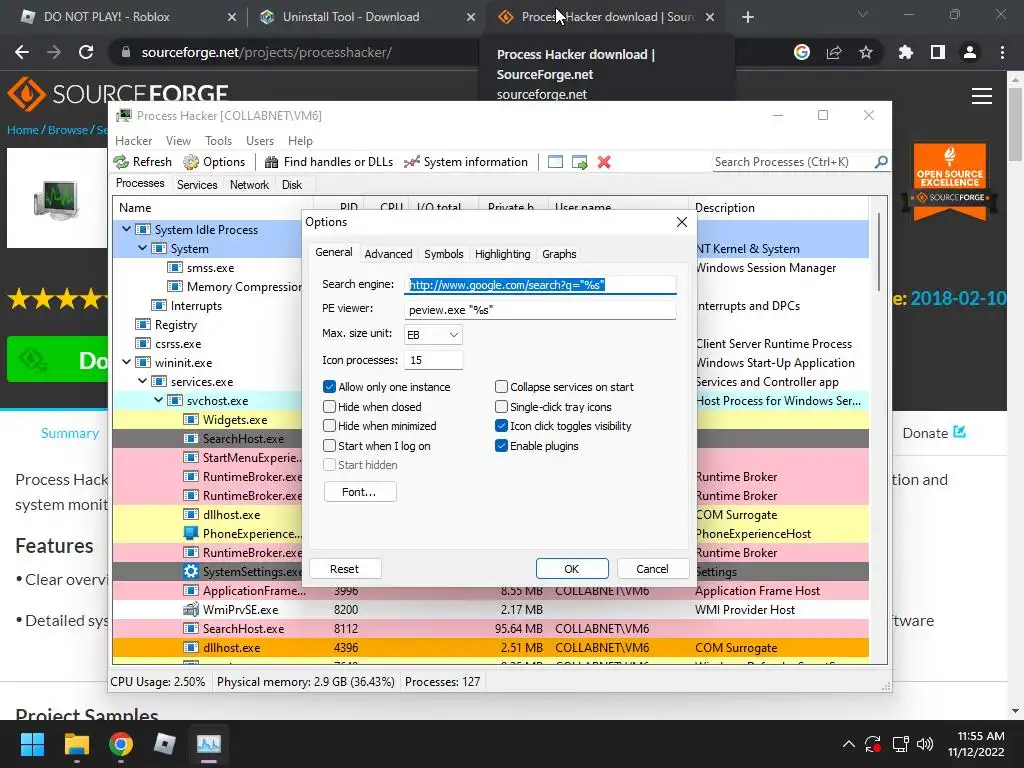Reload the page in Chrome

pyautogui.click(x=86, y=52)
